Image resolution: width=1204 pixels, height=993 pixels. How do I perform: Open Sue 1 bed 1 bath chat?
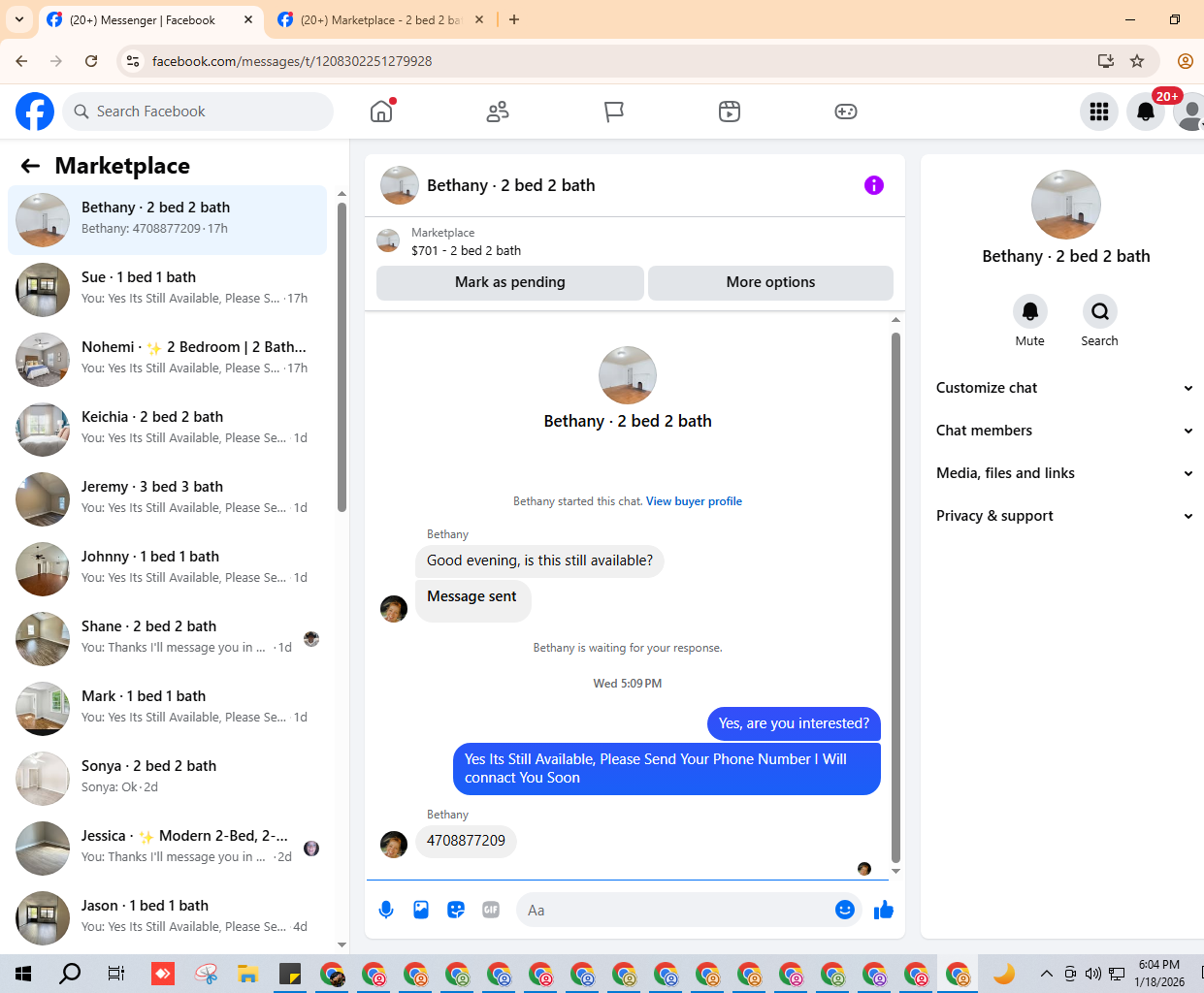167,290
